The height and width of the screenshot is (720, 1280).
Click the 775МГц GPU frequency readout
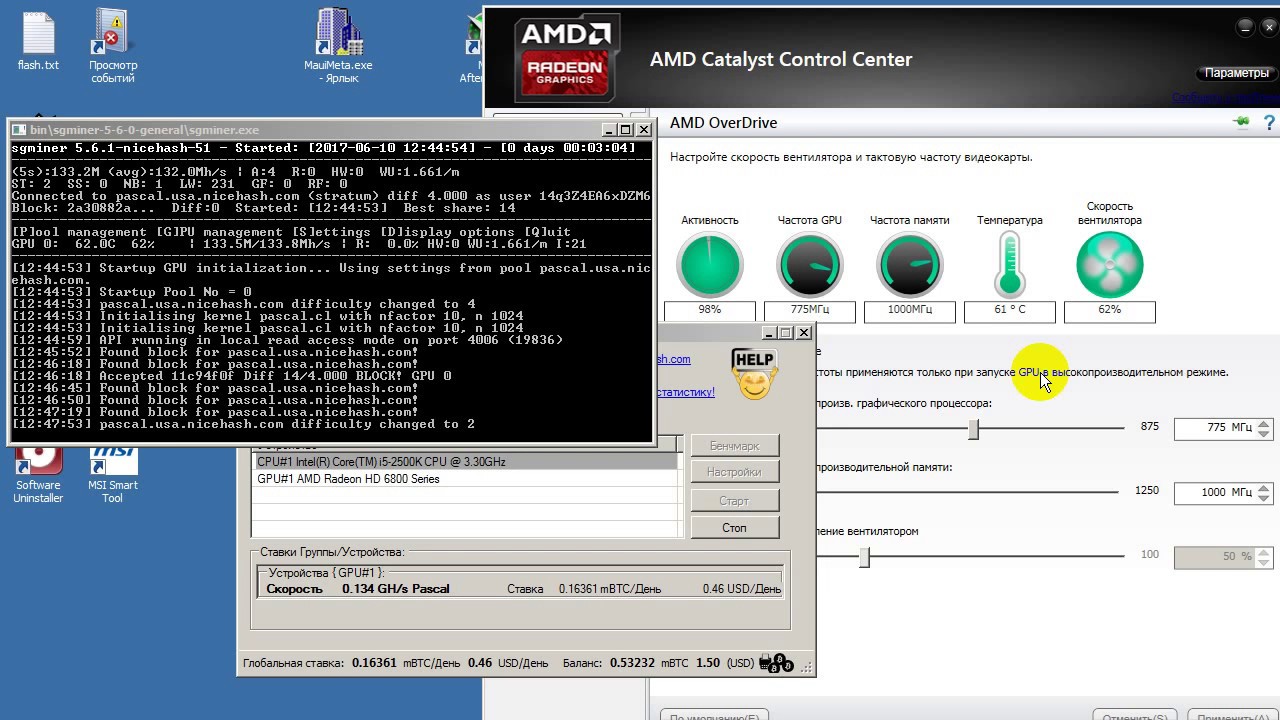click(809, 310)
